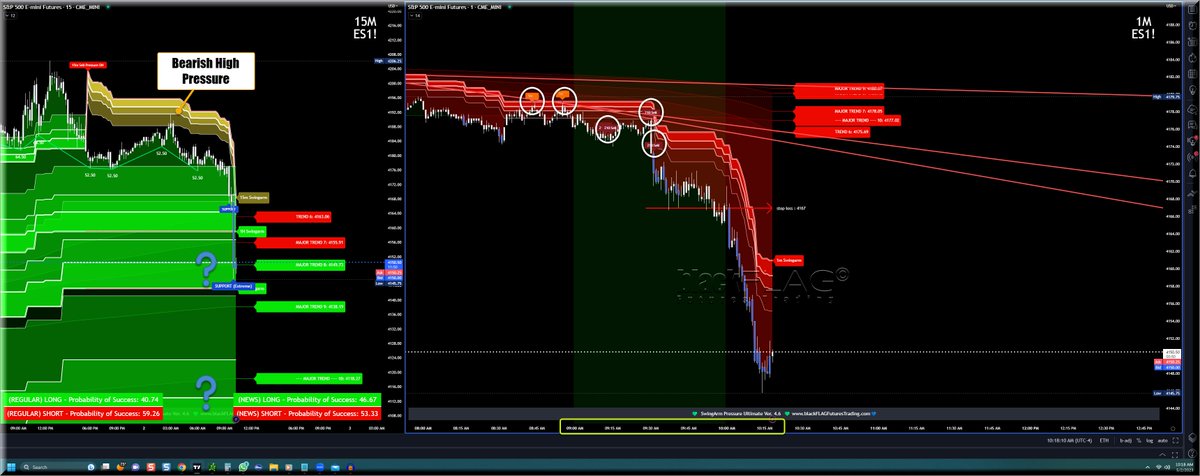
Task: Click the 12:00 PM time axis label on 1M chart
Action: [1030, 428]
